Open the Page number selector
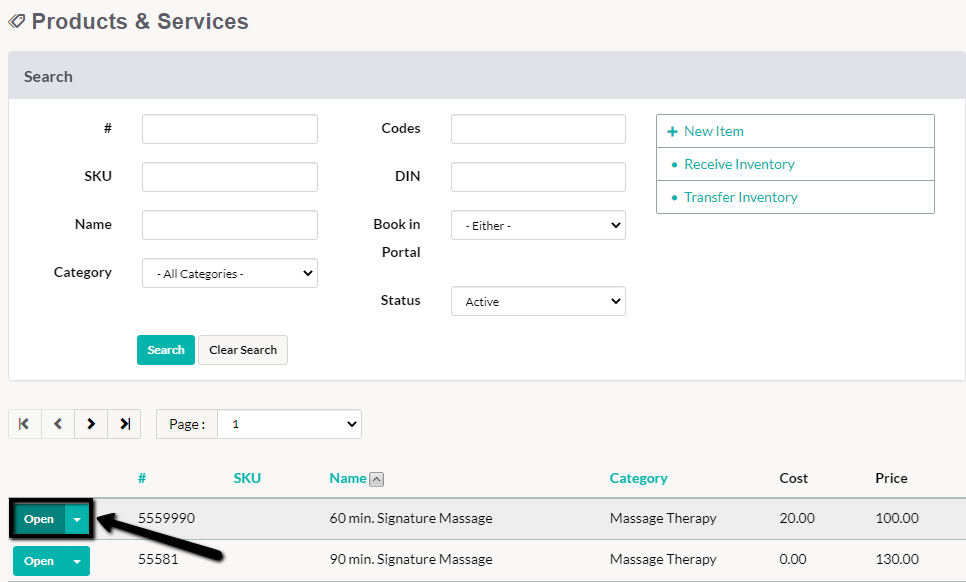 click(289, 423)
